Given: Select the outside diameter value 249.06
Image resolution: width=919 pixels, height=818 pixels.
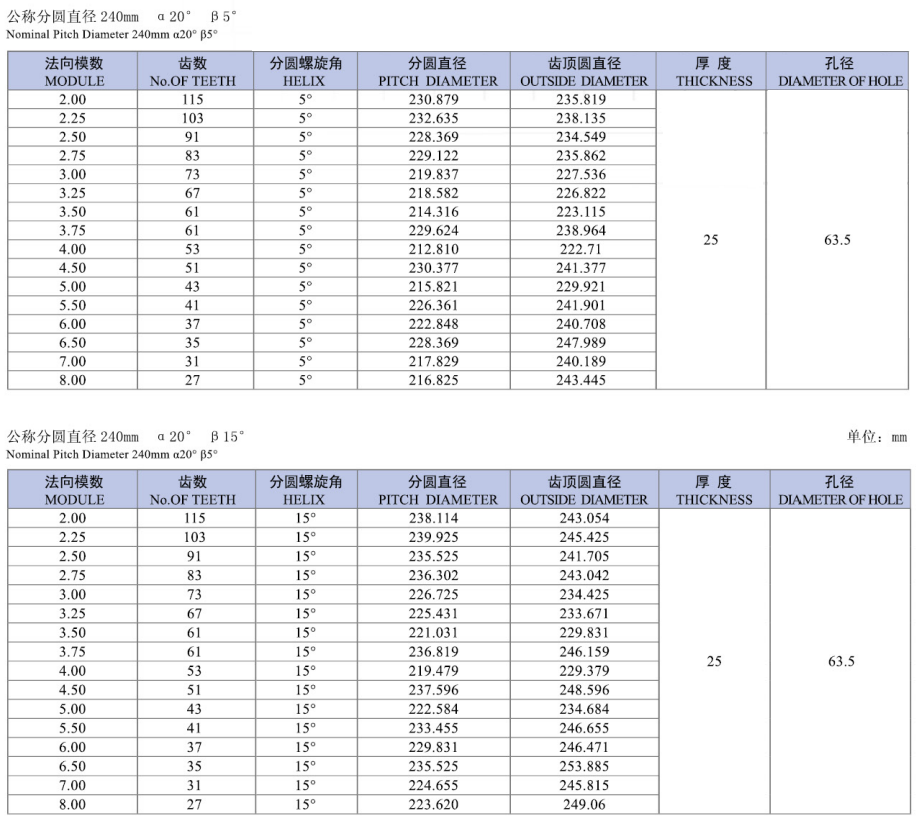Looking at the screenshot, I should [584, 804].
